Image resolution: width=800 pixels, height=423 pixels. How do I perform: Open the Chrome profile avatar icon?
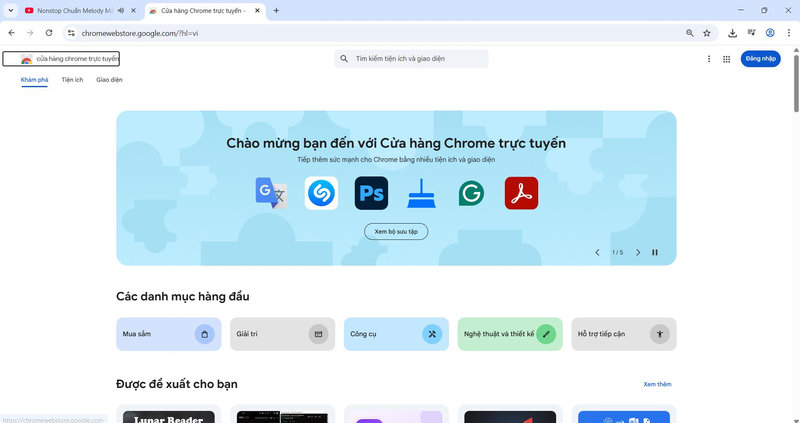click(x=770, y=33)
